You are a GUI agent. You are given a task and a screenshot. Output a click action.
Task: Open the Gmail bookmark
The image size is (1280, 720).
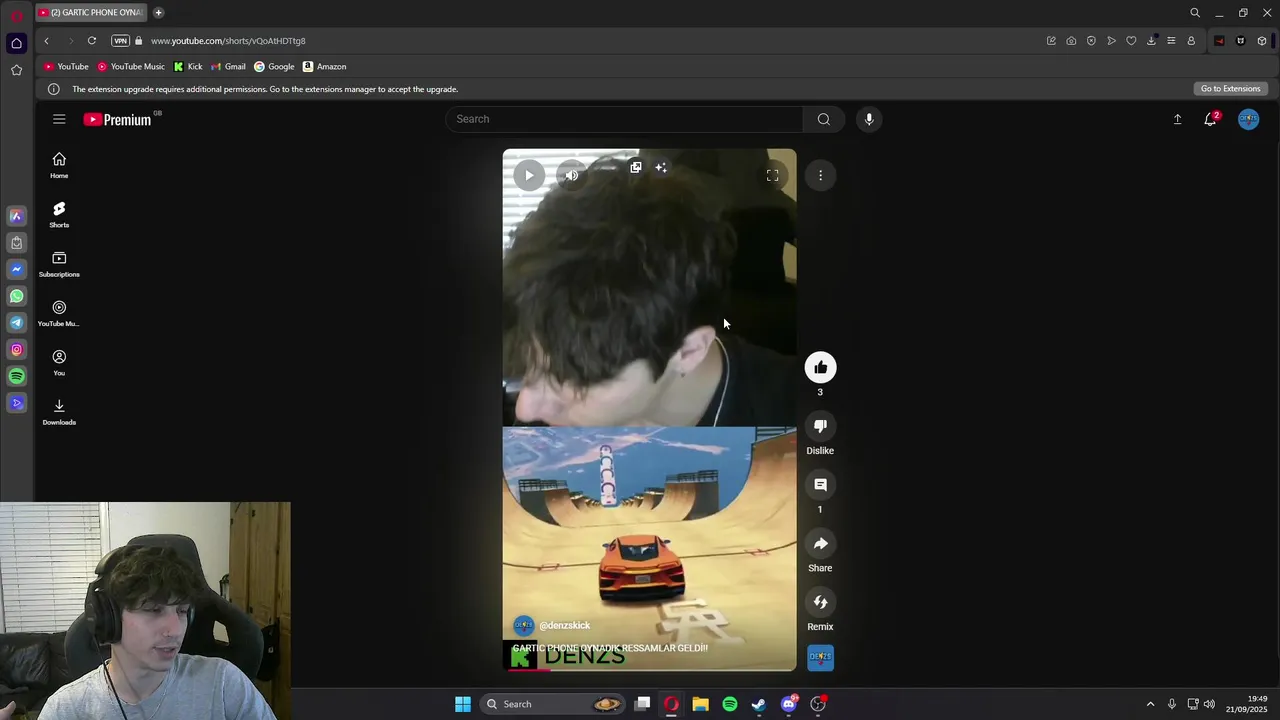click(228, 66)
